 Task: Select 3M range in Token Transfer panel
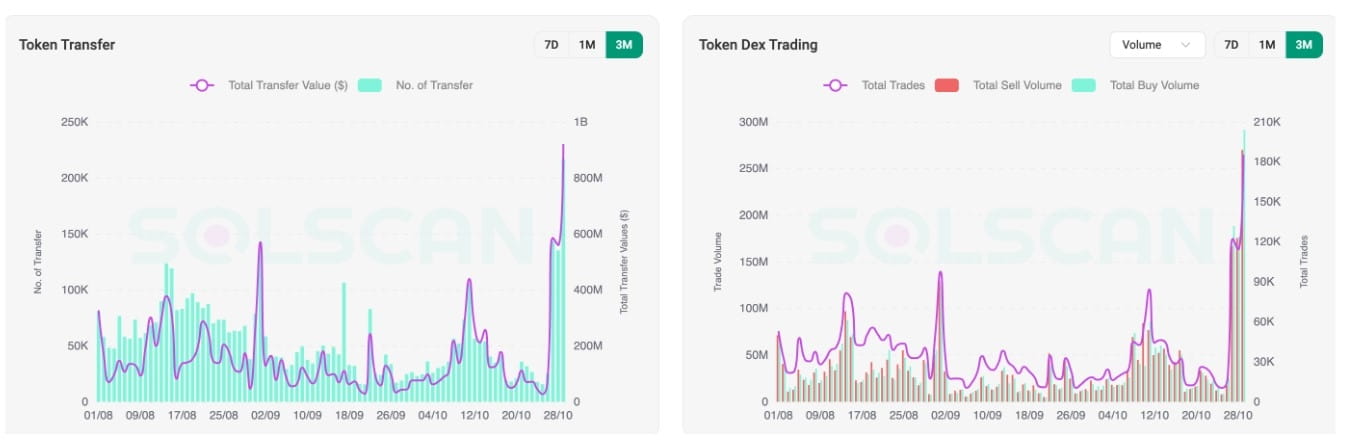(x=624, y=45)
